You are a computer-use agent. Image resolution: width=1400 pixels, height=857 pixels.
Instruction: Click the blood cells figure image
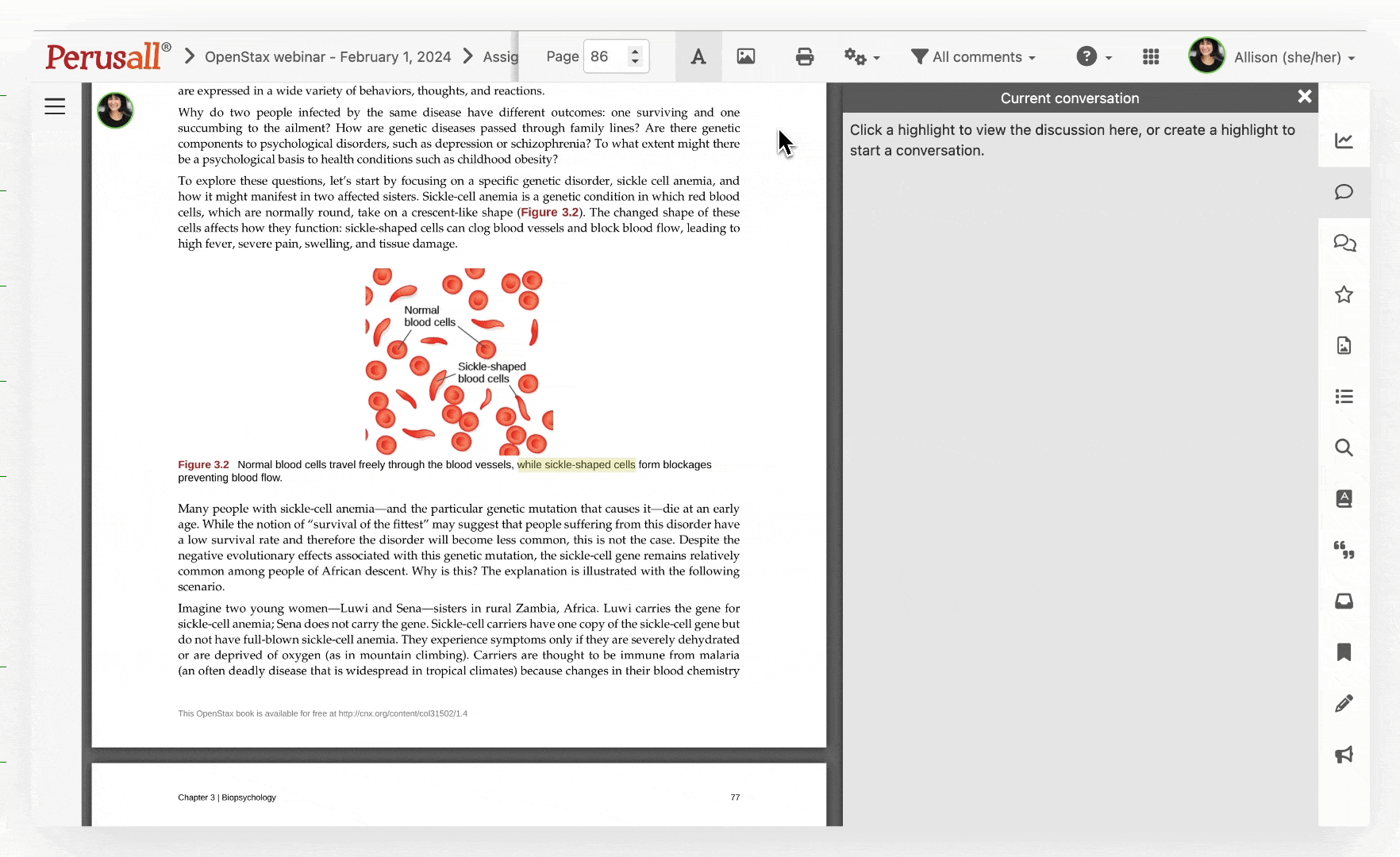(x=459, y=361)
